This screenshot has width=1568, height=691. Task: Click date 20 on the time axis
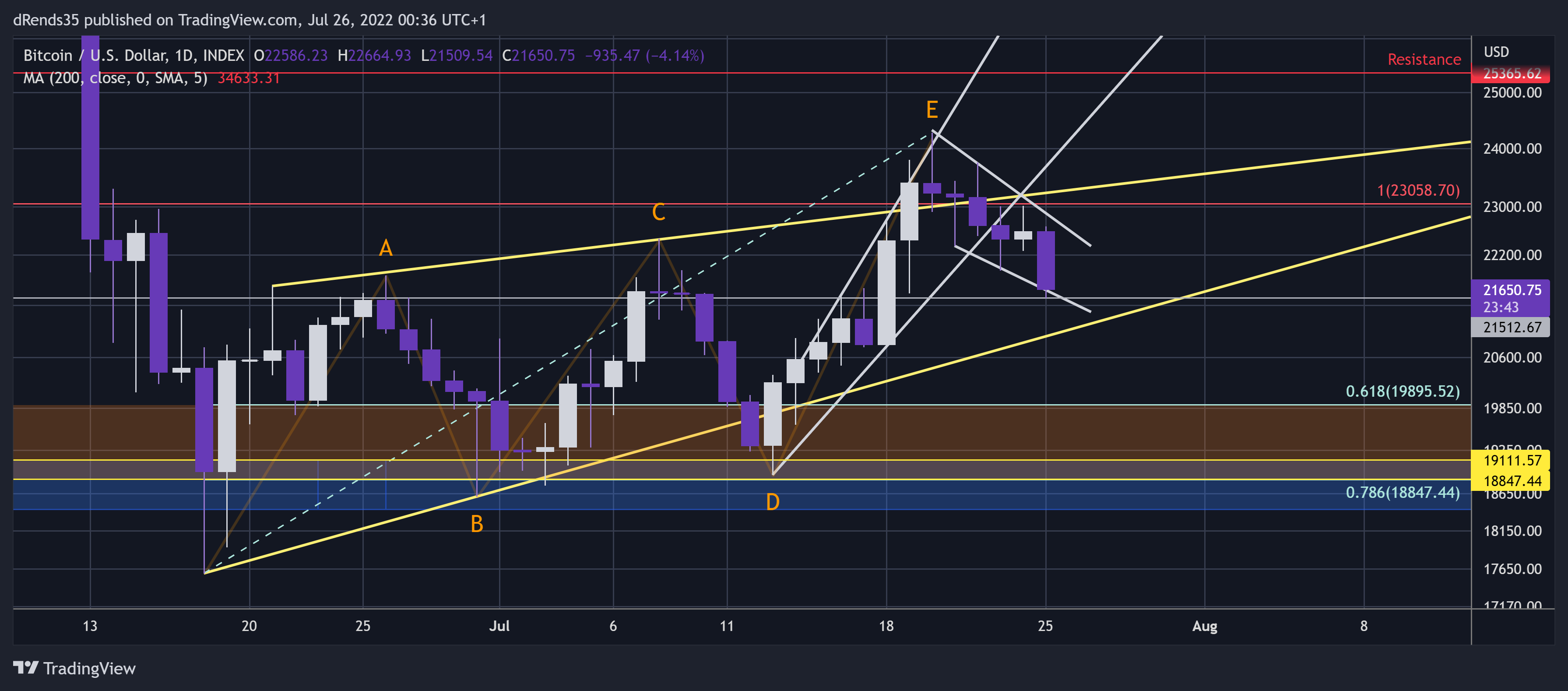click(x=249, y=626)
